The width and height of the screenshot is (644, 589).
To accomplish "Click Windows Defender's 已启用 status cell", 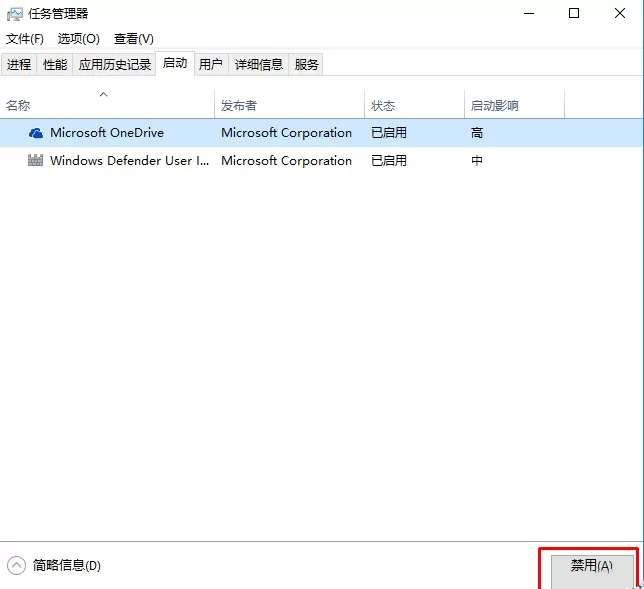I will click(x=389, y=161).
